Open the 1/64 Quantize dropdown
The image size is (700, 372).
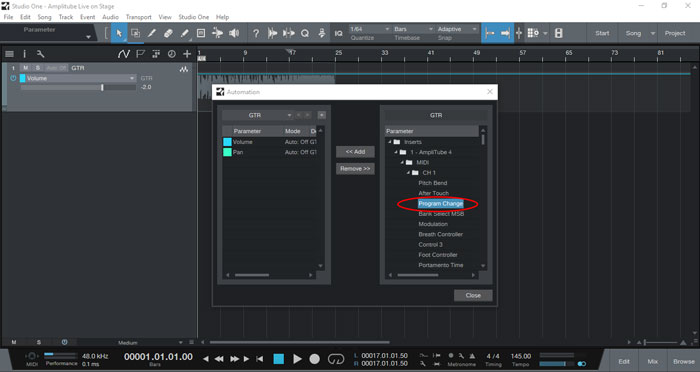coord(370,29)
